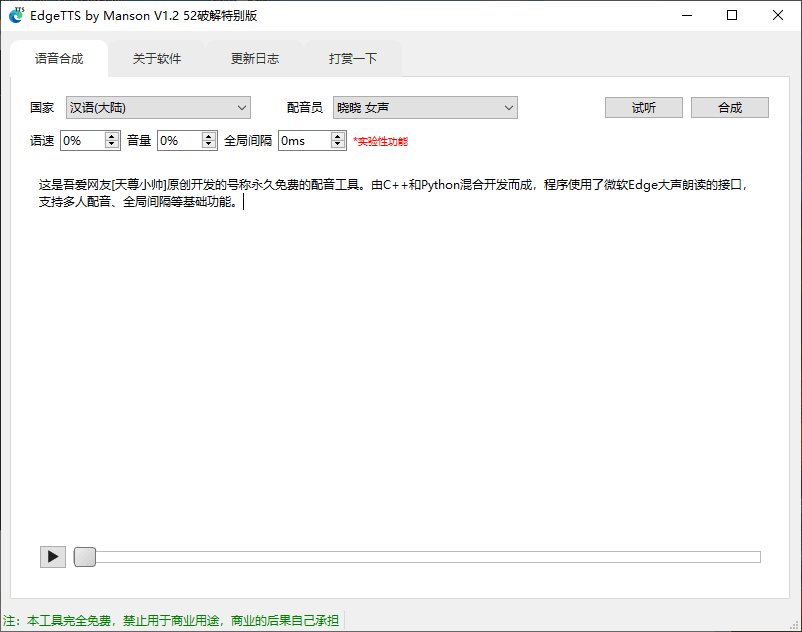Screen dimensions: 802x632
Task: Open the 更新日志 tab
Action: click(253, 59)
